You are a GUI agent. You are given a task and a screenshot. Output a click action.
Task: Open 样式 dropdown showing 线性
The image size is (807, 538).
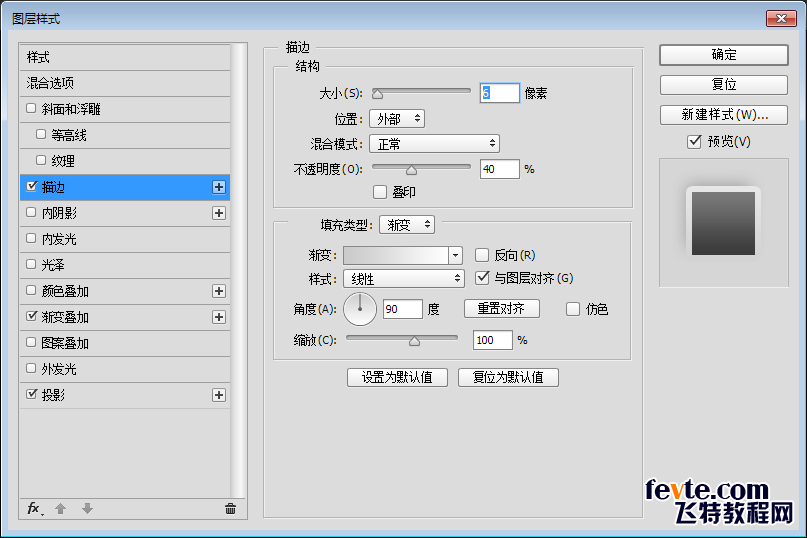click(404, 279)
